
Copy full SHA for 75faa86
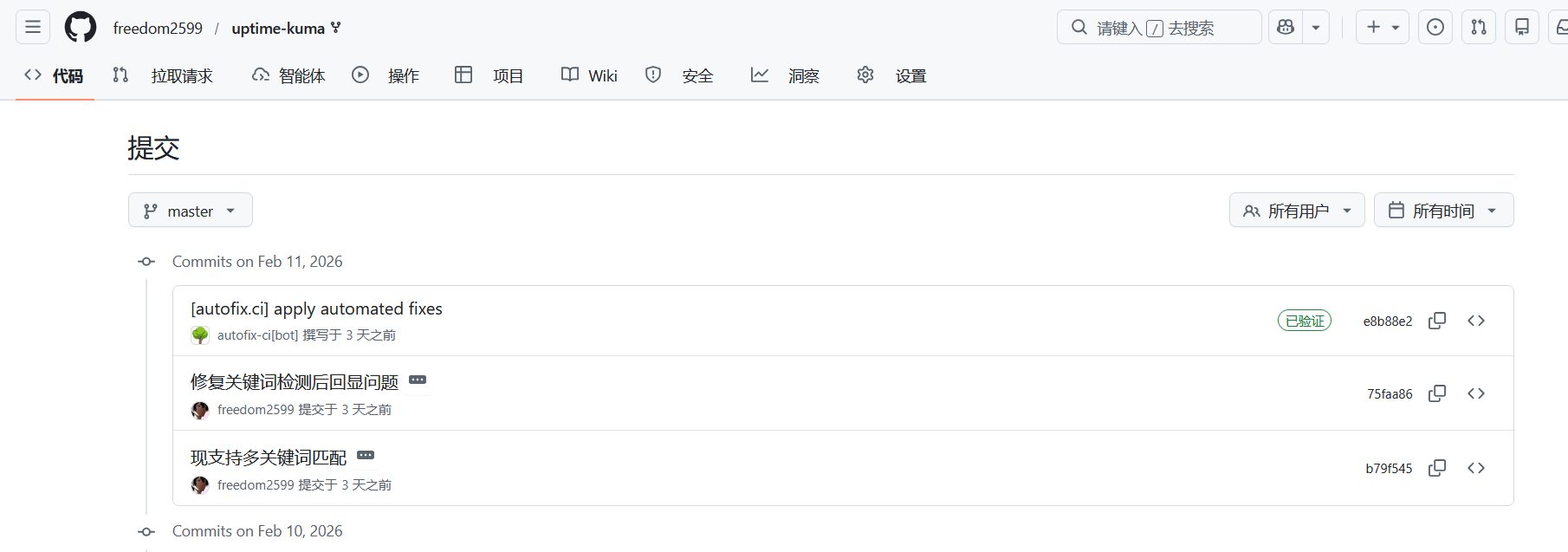[x=1437, y=393]
